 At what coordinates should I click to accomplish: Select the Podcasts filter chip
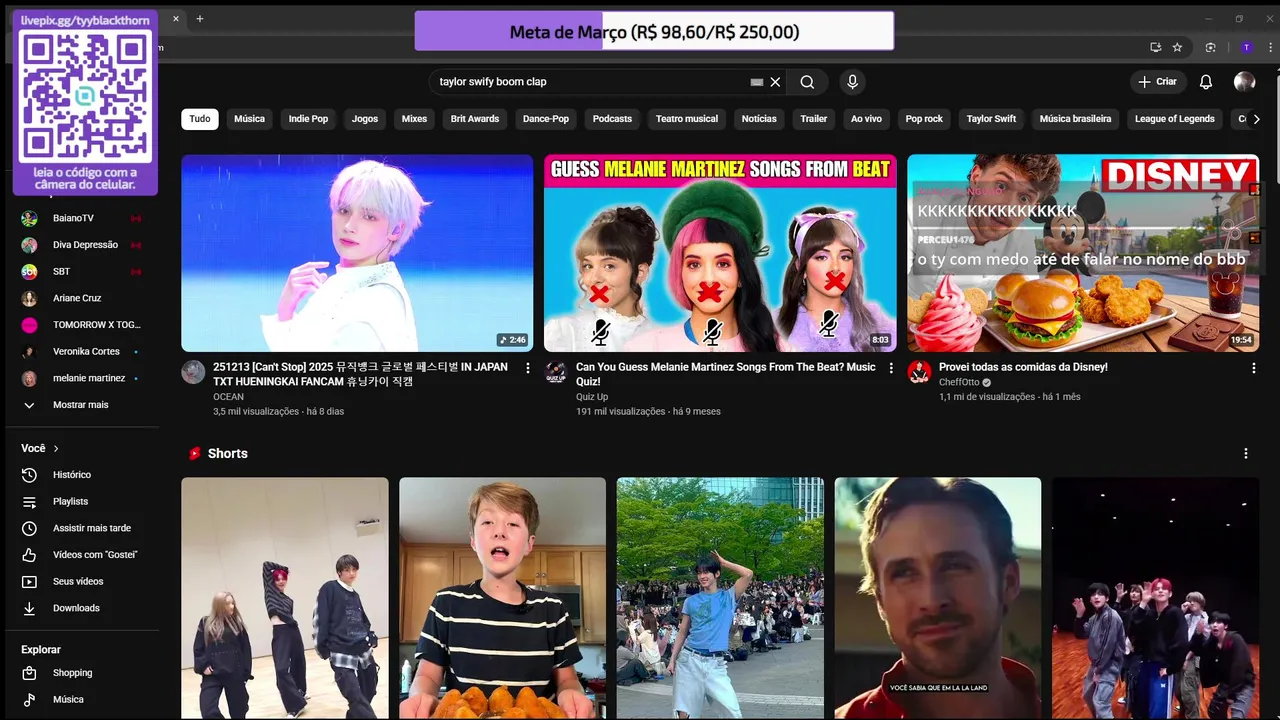(612, 119)
